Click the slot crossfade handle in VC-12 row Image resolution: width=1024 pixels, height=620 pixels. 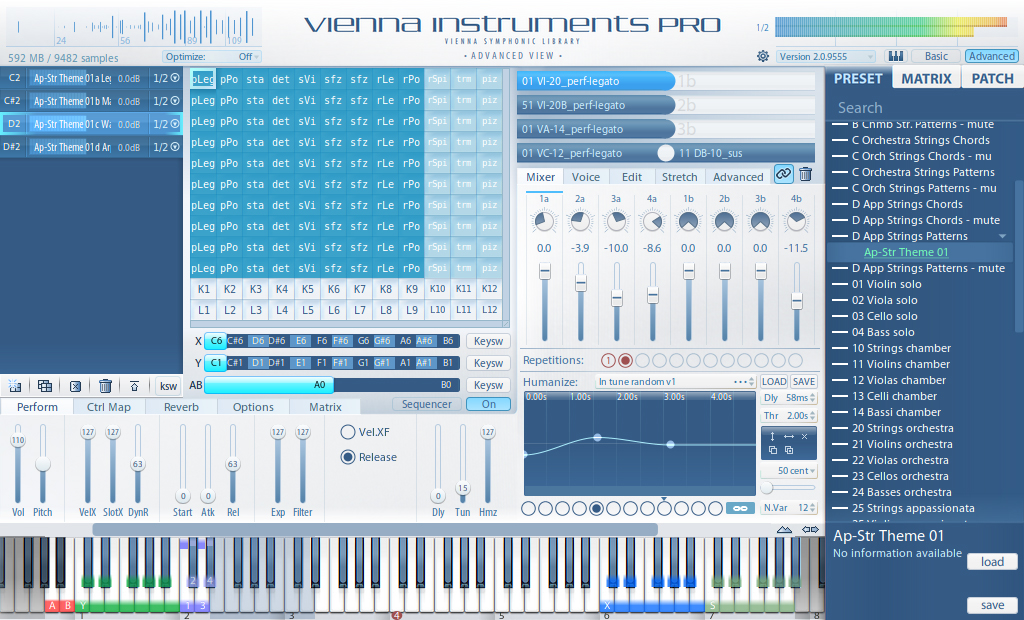click(665, 153)
